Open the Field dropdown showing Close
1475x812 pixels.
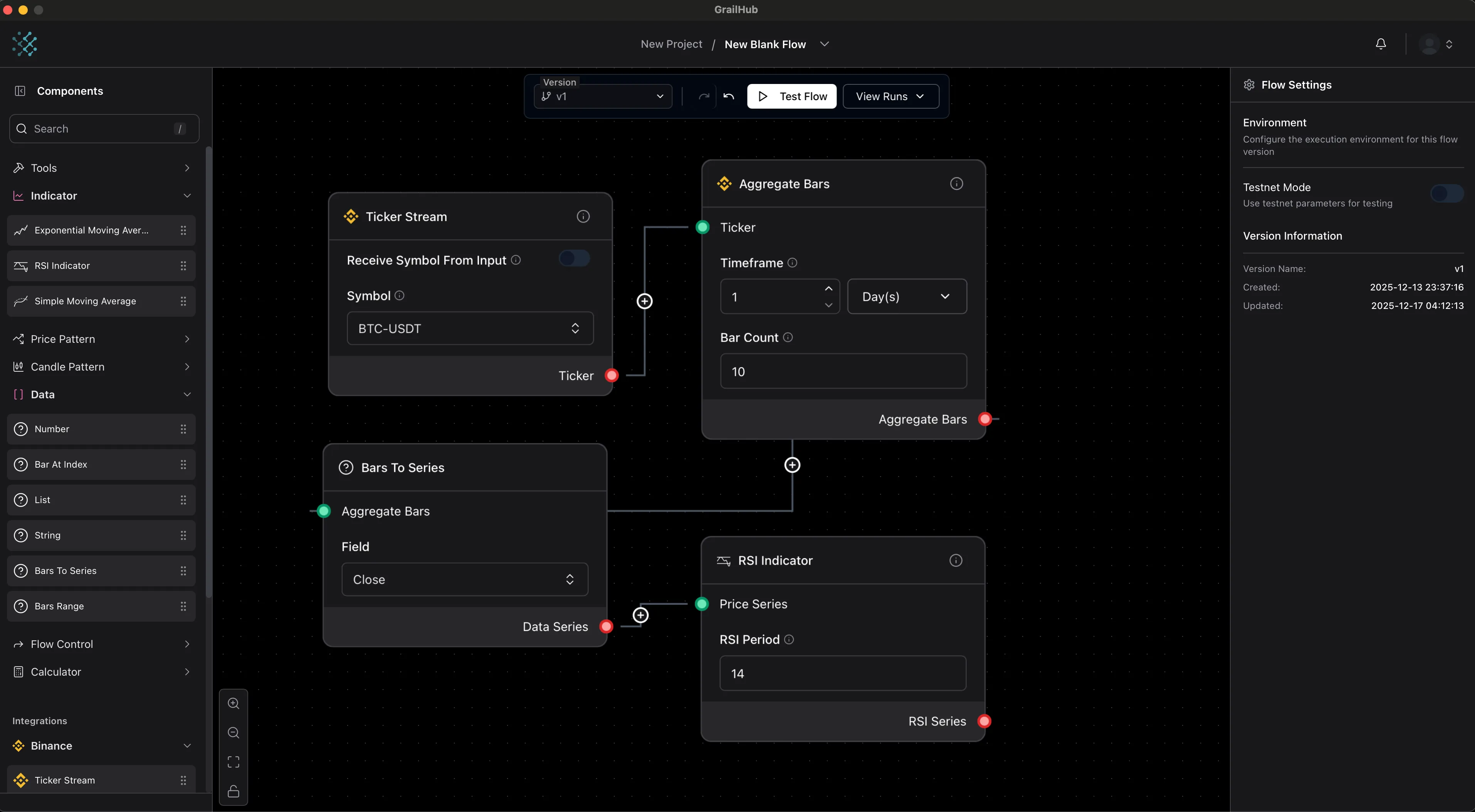[x=464, y=579]
